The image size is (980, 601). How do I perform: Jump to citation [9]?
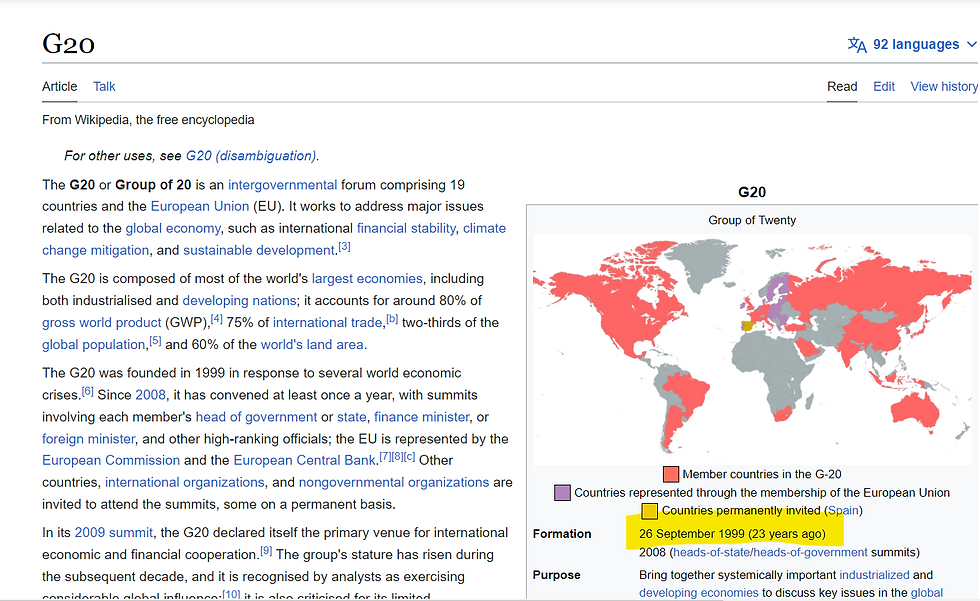pos(266,550)
